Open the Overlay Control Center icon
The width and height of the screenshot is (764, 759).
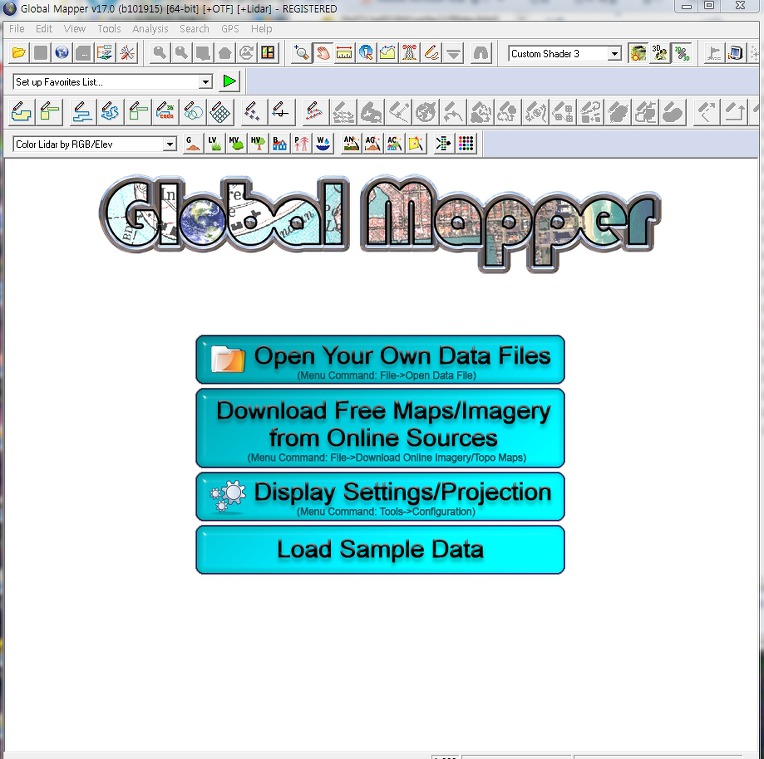pos(104,53)
